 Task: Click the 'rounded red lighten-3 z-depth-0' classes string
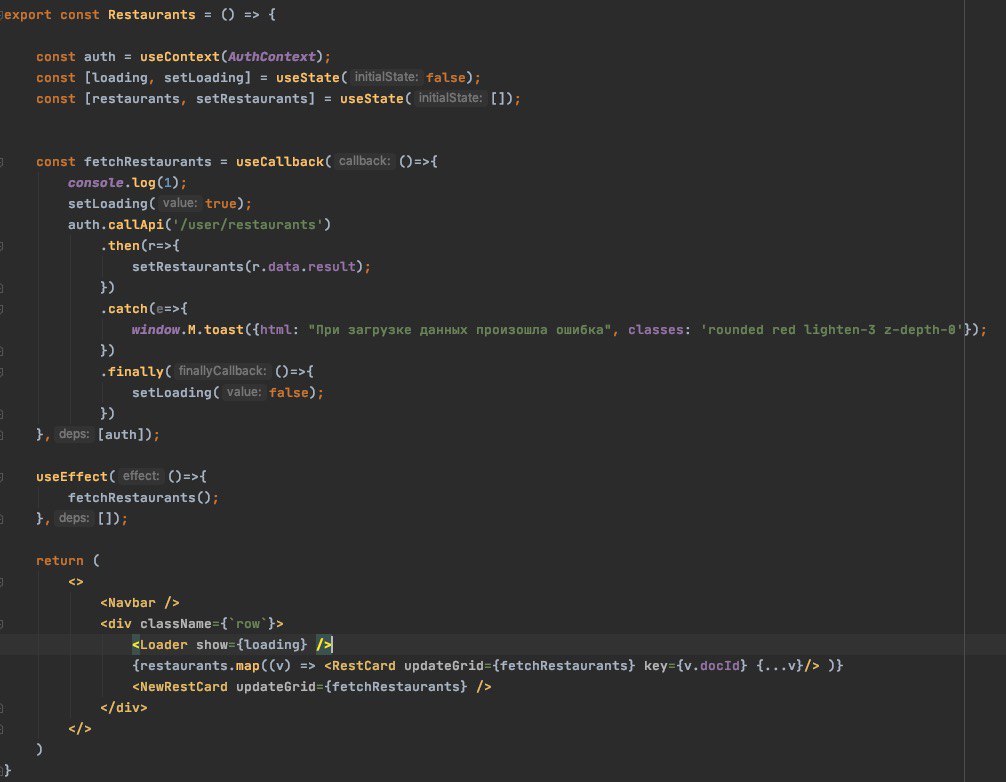pos(832,330)
